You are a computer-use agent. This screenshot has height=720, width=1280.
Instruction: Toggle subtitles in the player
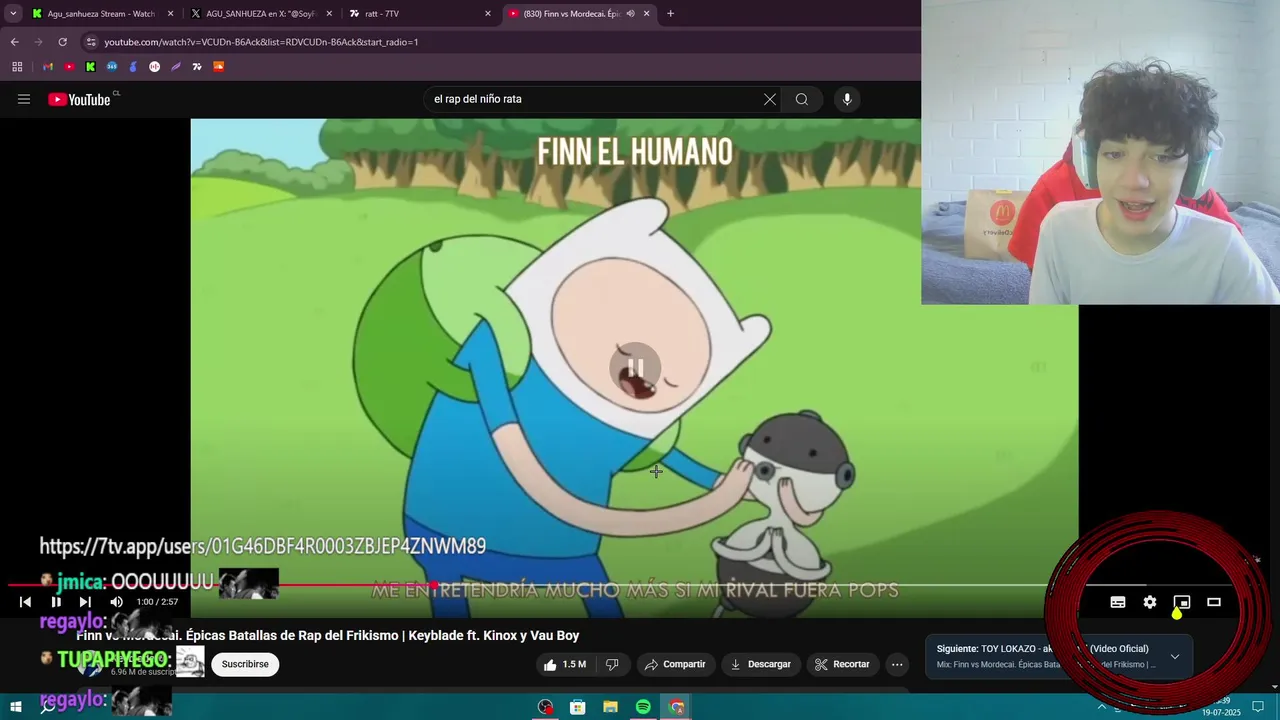click(1118, 602)
